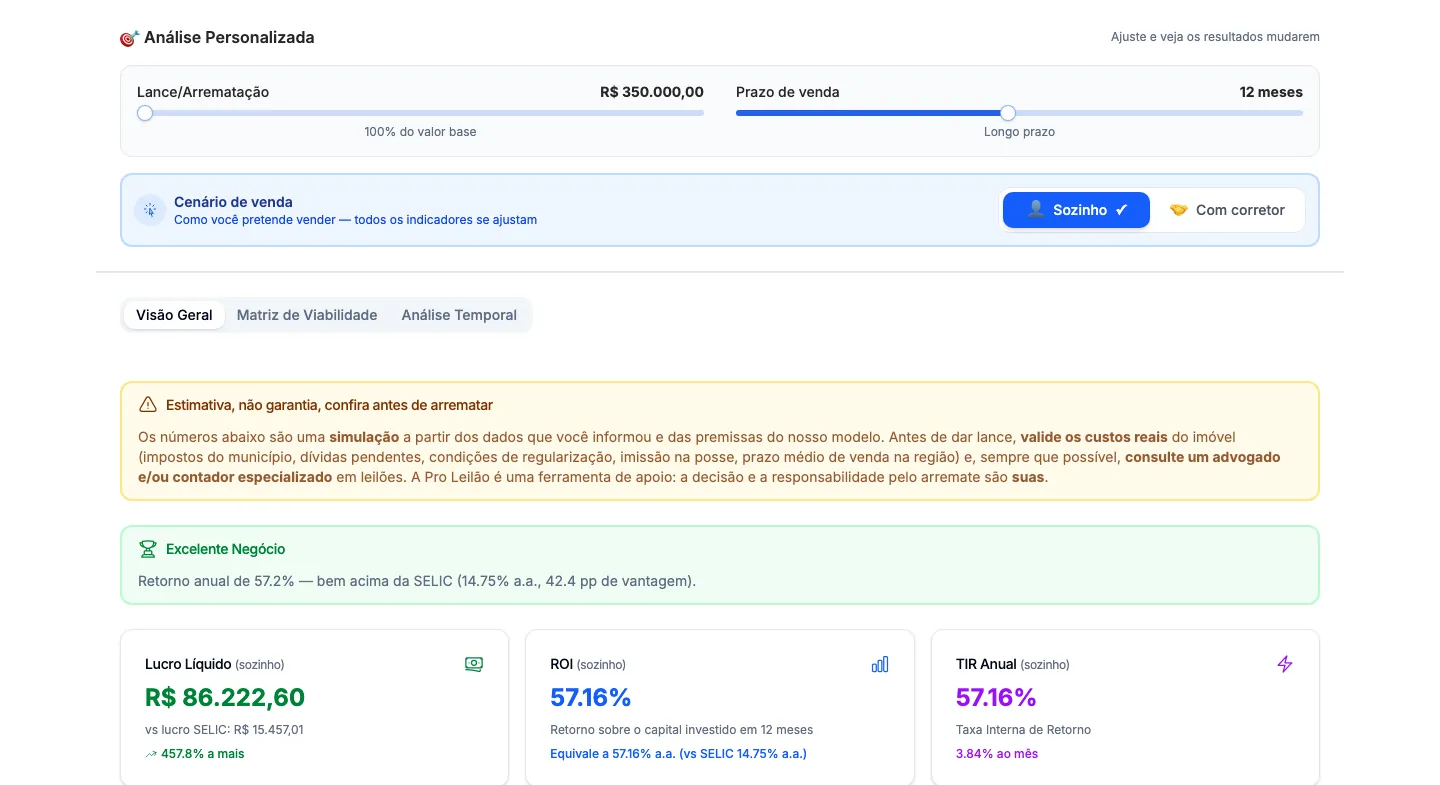Open the Análise Temporal tab
This screenshot has width=1440, height=785.
click(x=459, y=315)
